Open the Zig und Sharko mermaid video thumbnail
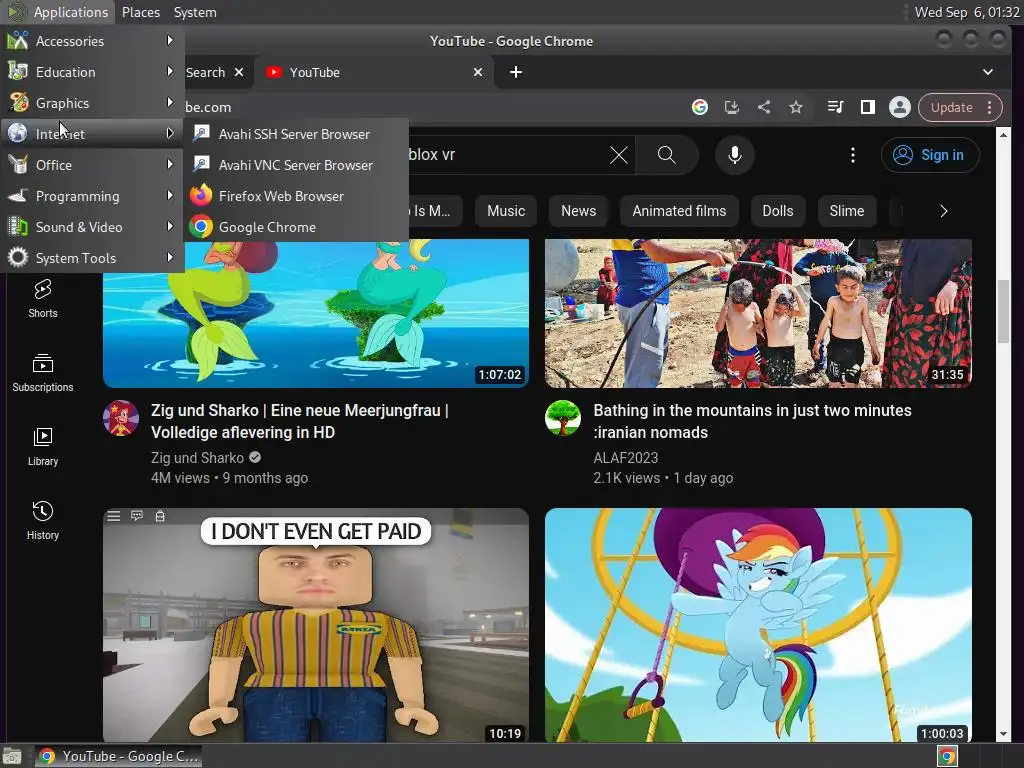This screenshot has width=1024, height=768. 316,313
